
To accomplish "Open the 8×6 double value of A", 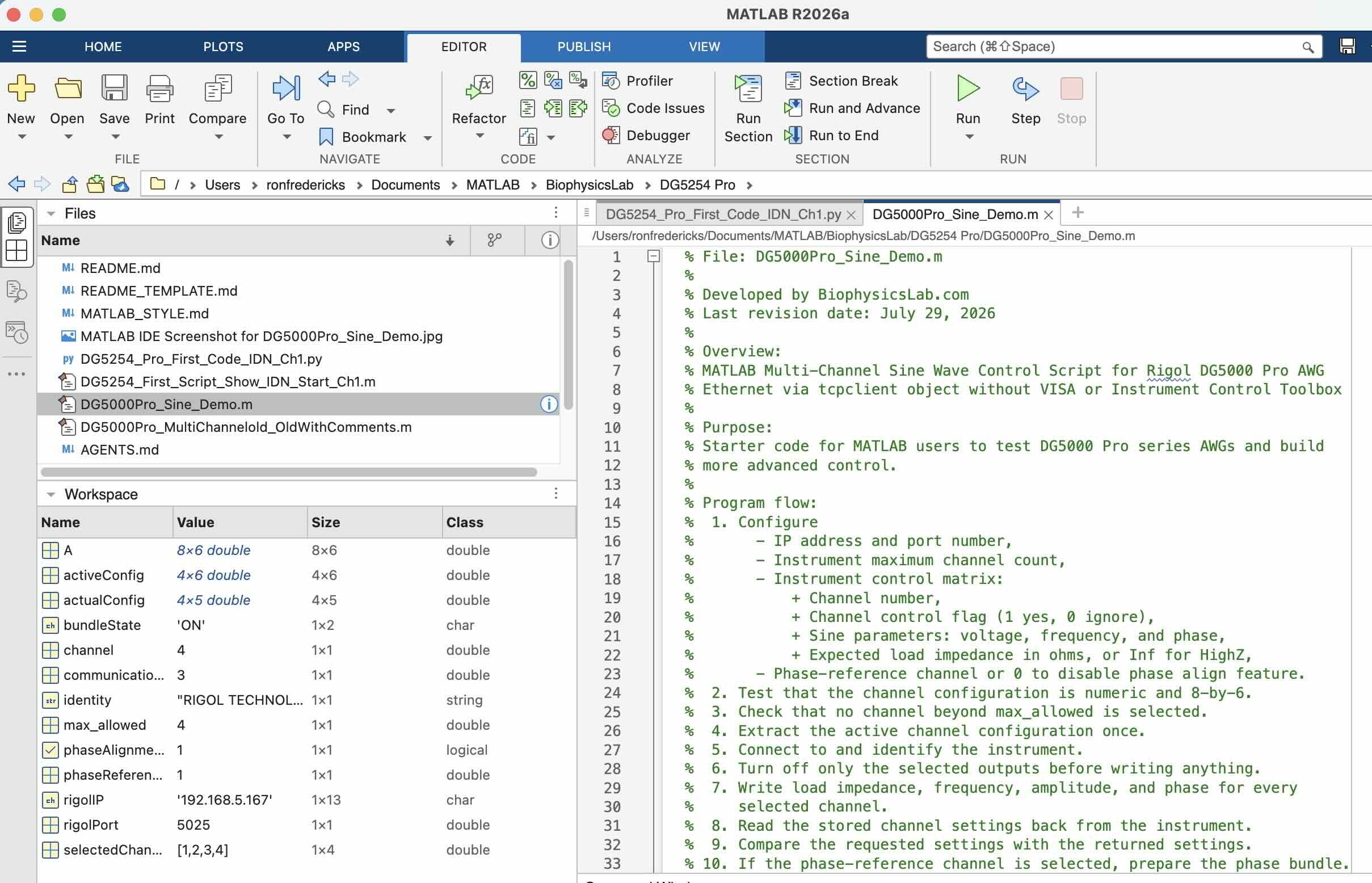I will click(213, 550).
